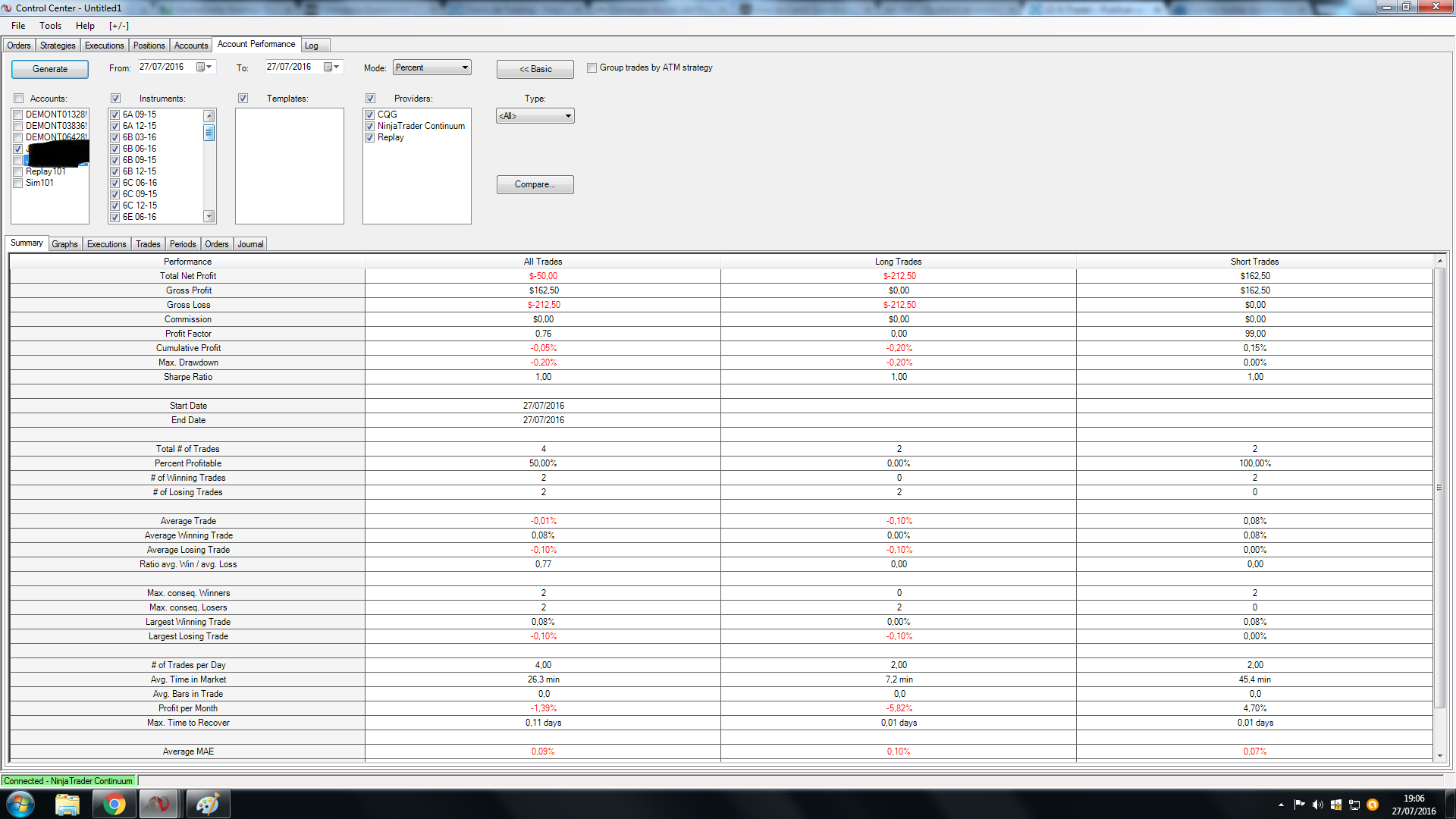Click the Generate button
This screenshot has height=819, width=1456.
pos(50,69)
